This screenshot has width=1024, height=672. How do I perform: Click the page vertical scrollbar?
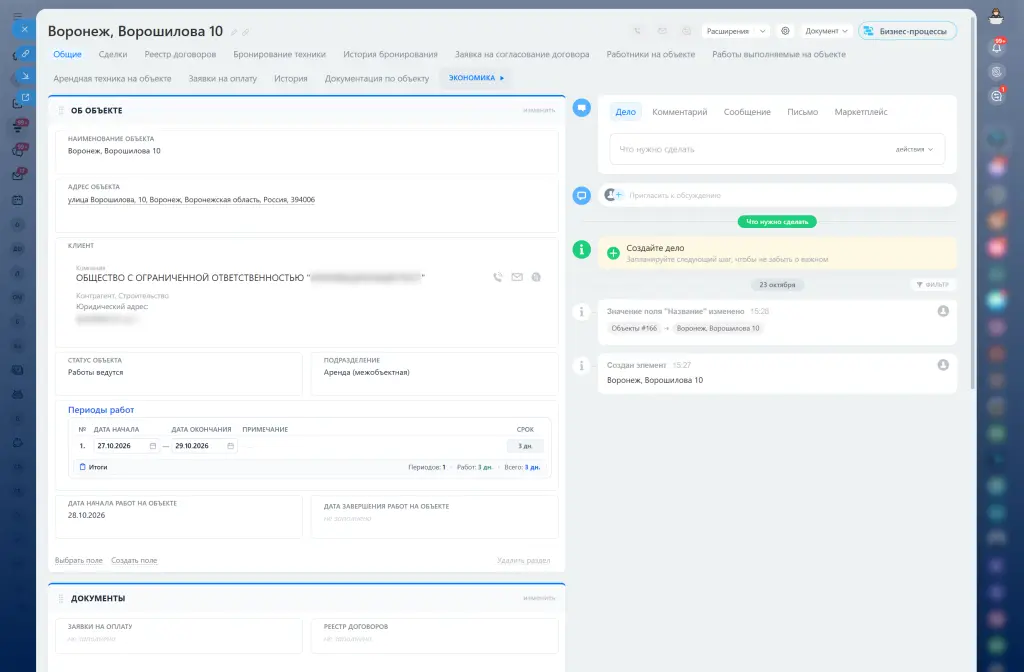(x=972, y=202)
